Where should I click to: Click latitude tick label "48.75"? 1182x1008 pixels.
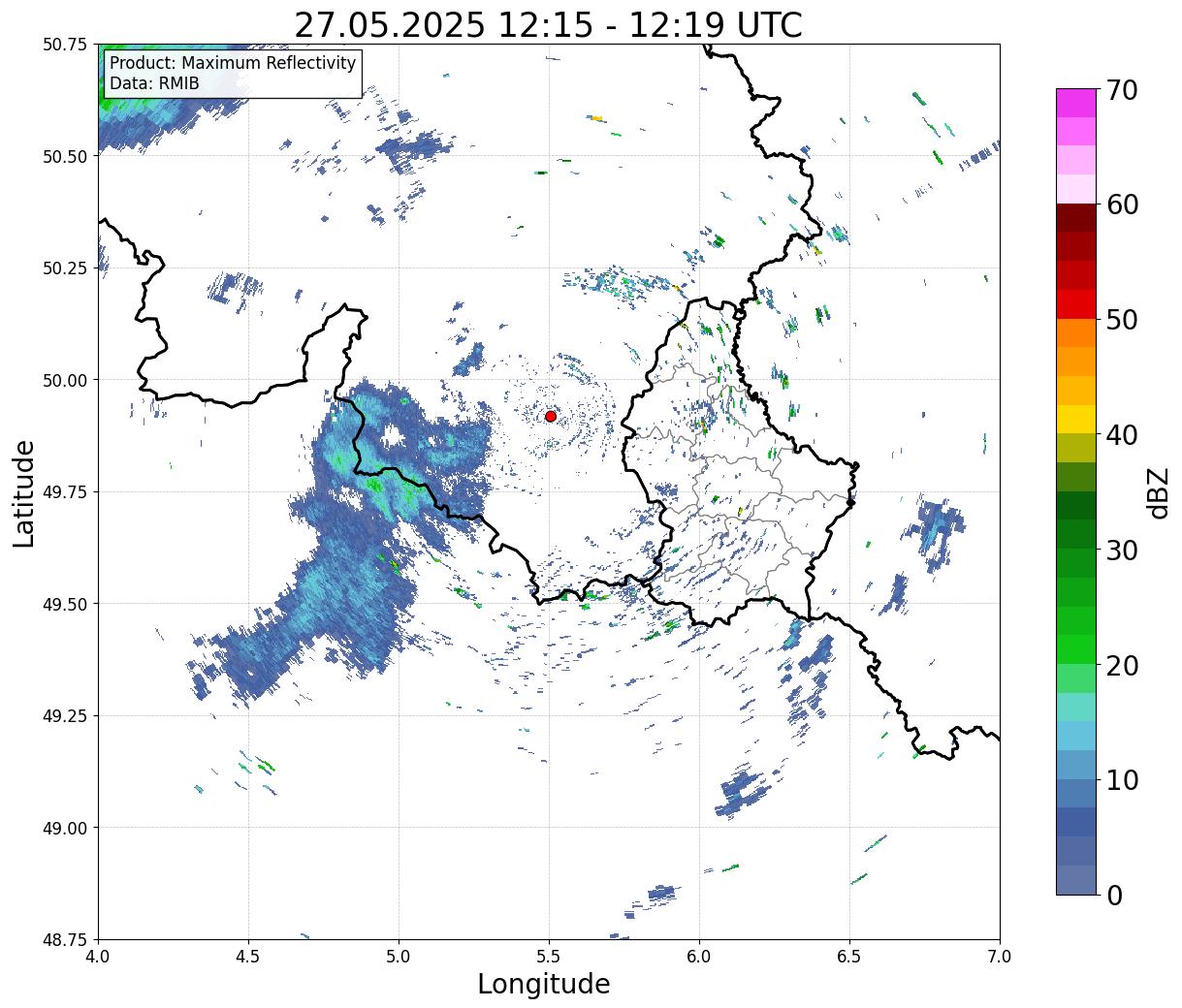click(65, 939)
